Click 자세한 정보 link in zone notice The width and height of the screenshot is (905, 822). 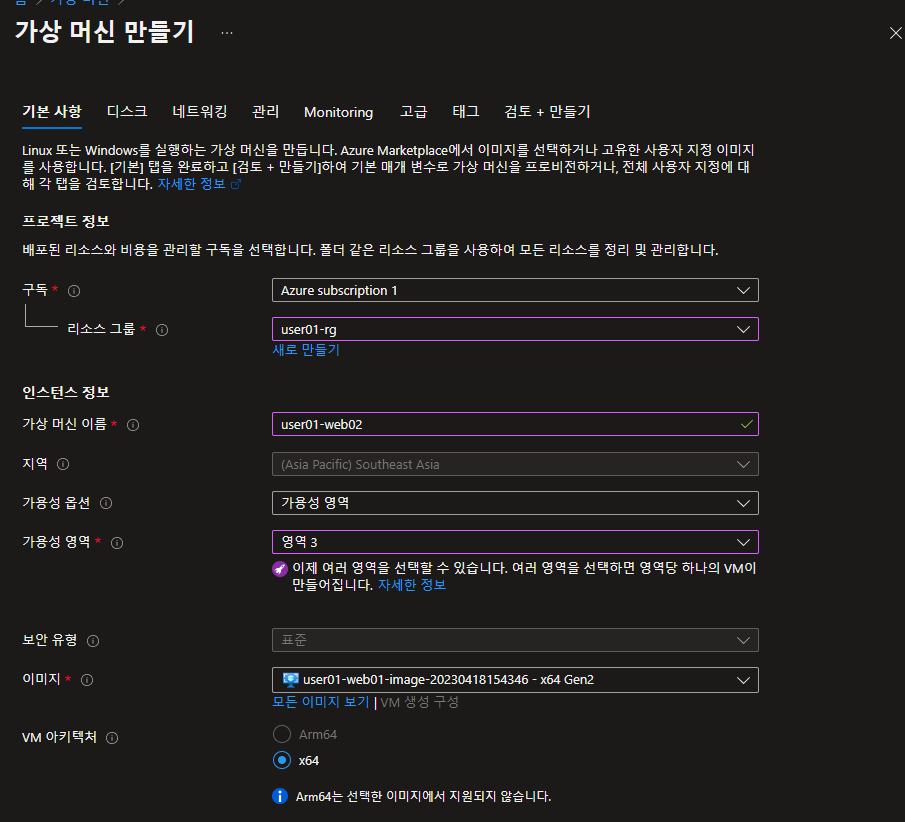[412, 585]
